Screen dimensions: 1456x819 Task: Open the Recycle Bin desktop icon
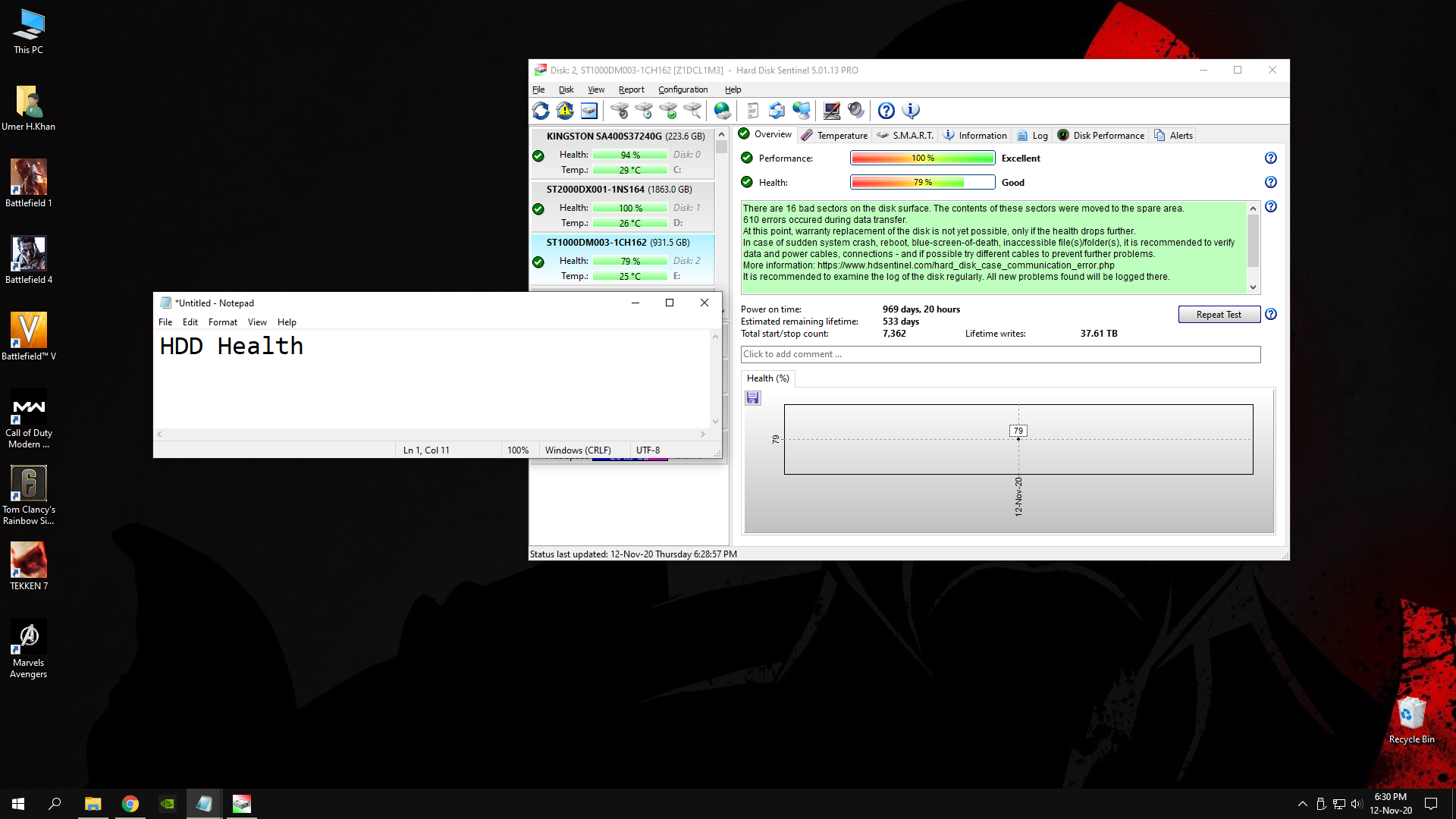tap(1411, 720)
